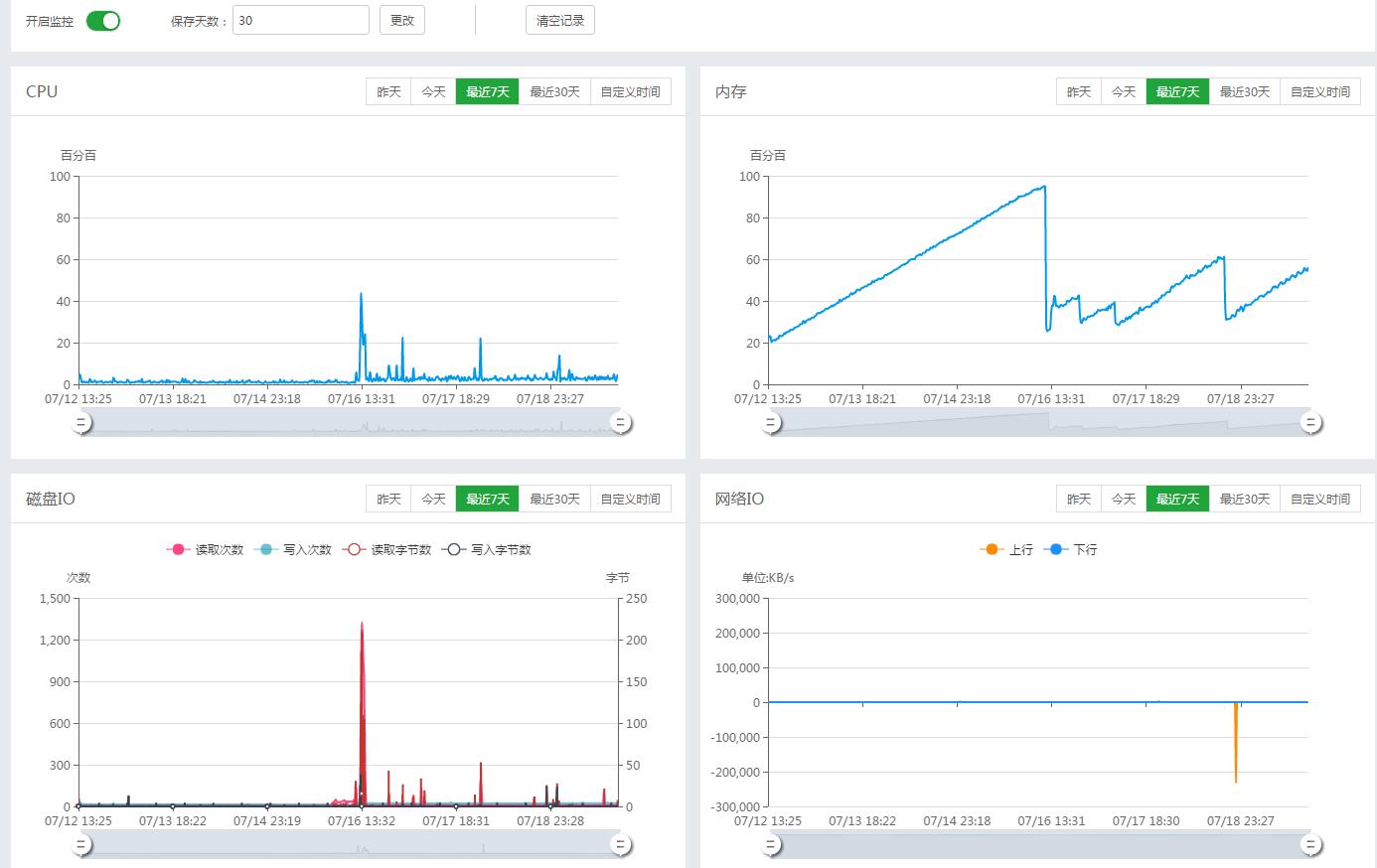The image size is (1377, 868).
Task: Grab left zoom handle of 磁盘IO chart
Action: point(81,845)
